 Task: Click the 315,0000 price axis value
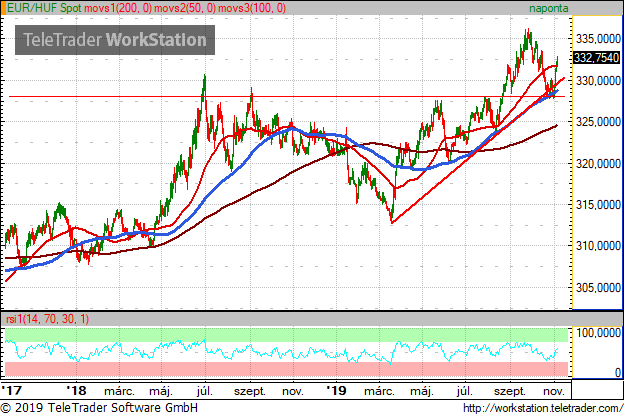click(x=598, y=205)
